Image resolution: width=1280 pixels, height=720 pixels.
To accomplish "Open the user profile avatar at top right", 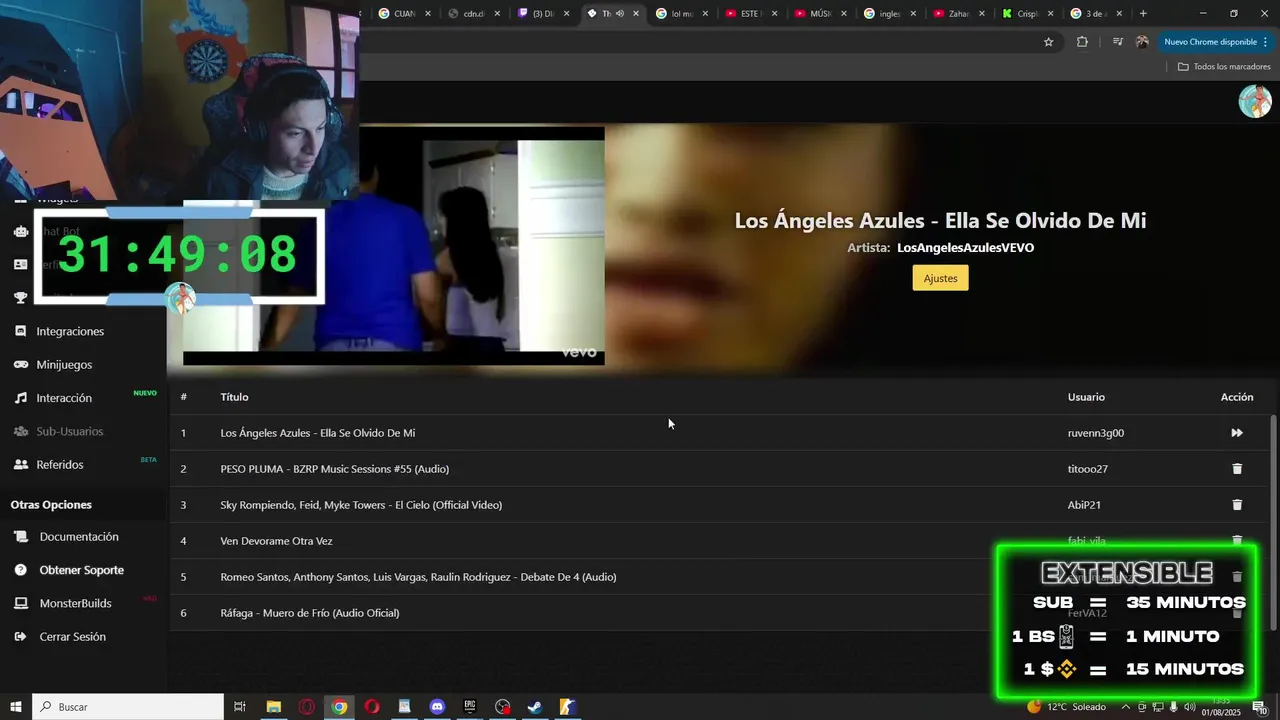I will (1255, 101).
